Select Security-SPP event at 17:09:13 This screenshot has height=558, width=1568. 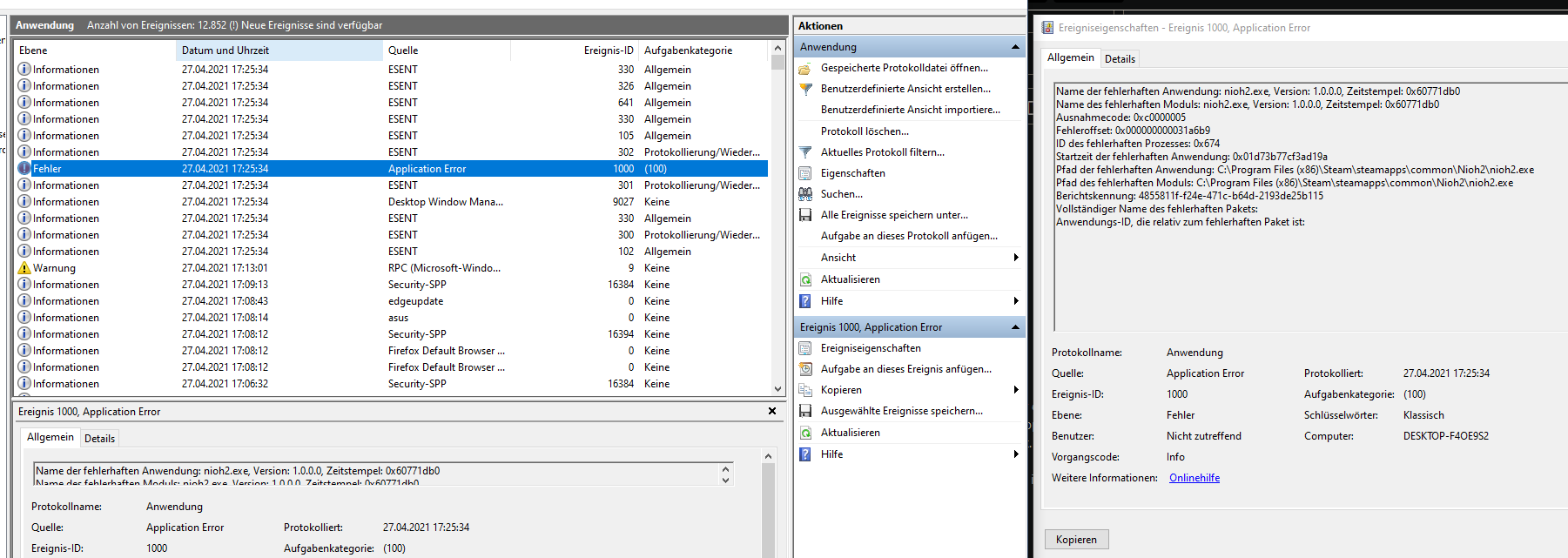(x=392, y=285)
